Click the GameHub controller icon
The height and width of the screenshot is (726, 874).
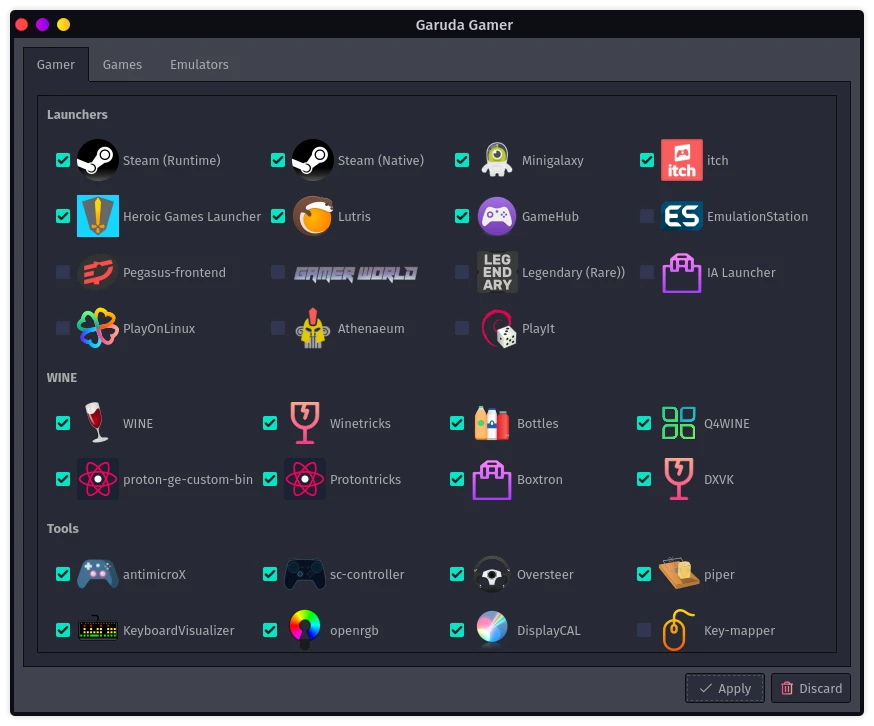point(497,216)
